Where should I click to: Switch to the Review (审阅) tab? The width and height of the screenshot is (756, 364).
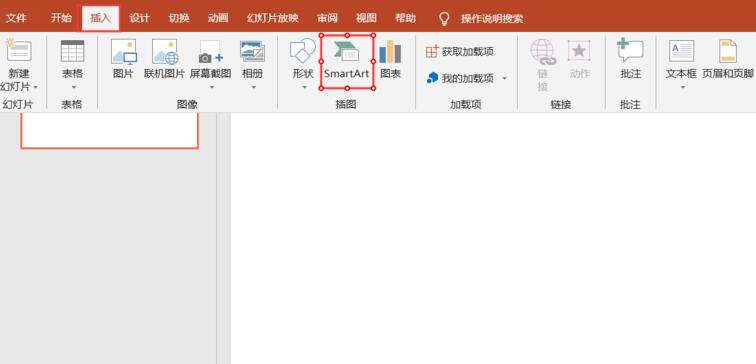point(327,18)
